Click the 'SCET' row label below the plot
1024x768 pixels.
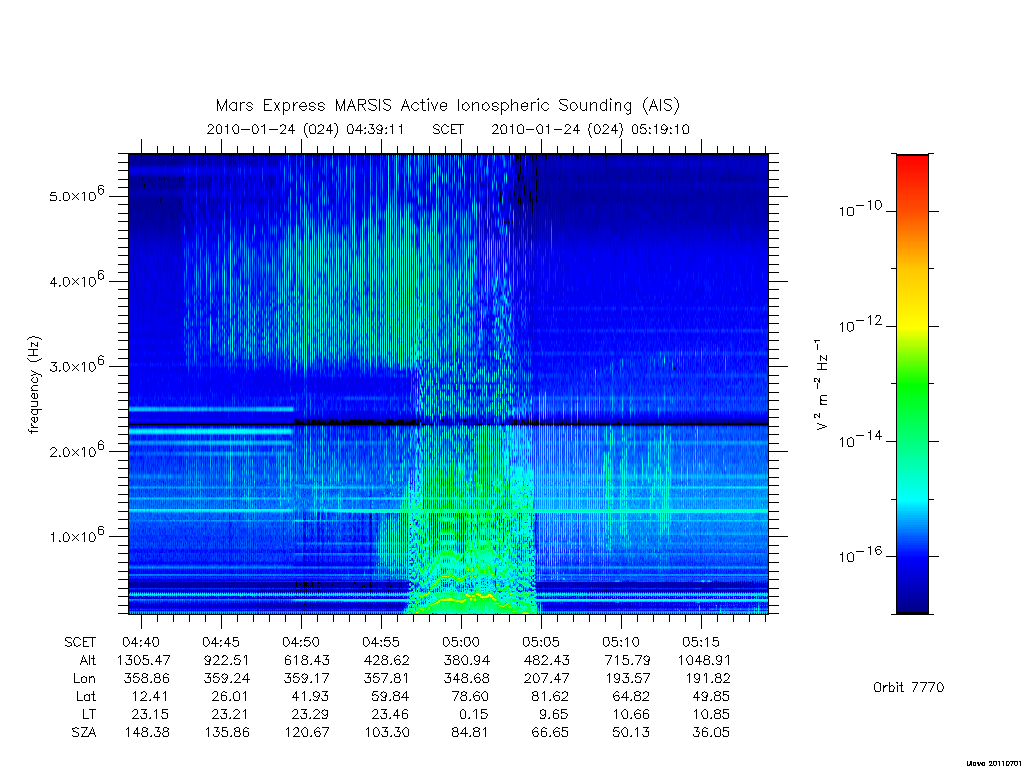pyautogui.click(x=80, y=642)
